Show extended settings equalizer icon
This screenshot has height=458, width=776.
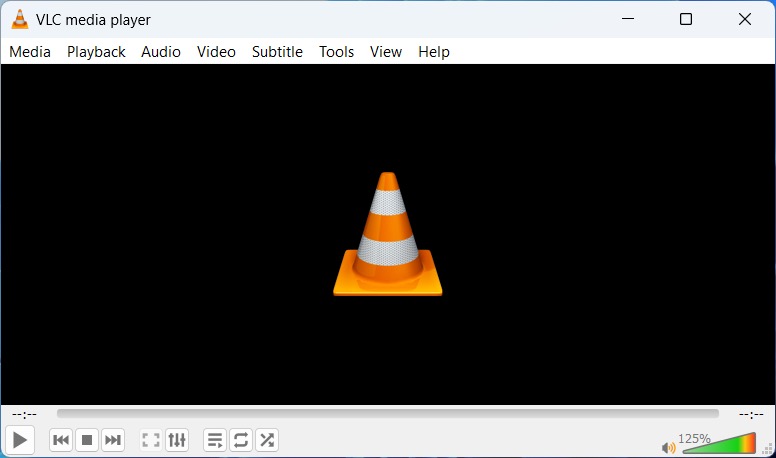pos(177,440)
